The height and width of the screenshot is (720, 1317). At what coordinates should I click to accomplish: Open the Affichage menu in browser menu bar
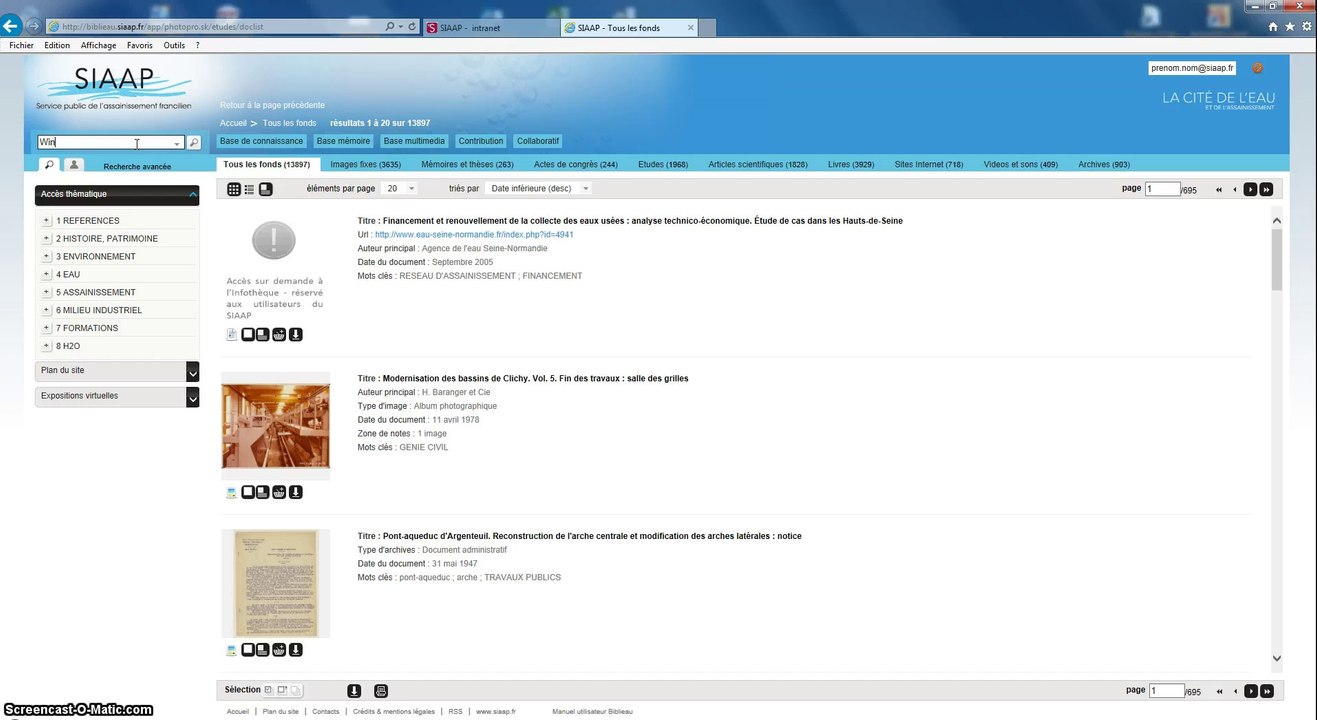[99, 45]
